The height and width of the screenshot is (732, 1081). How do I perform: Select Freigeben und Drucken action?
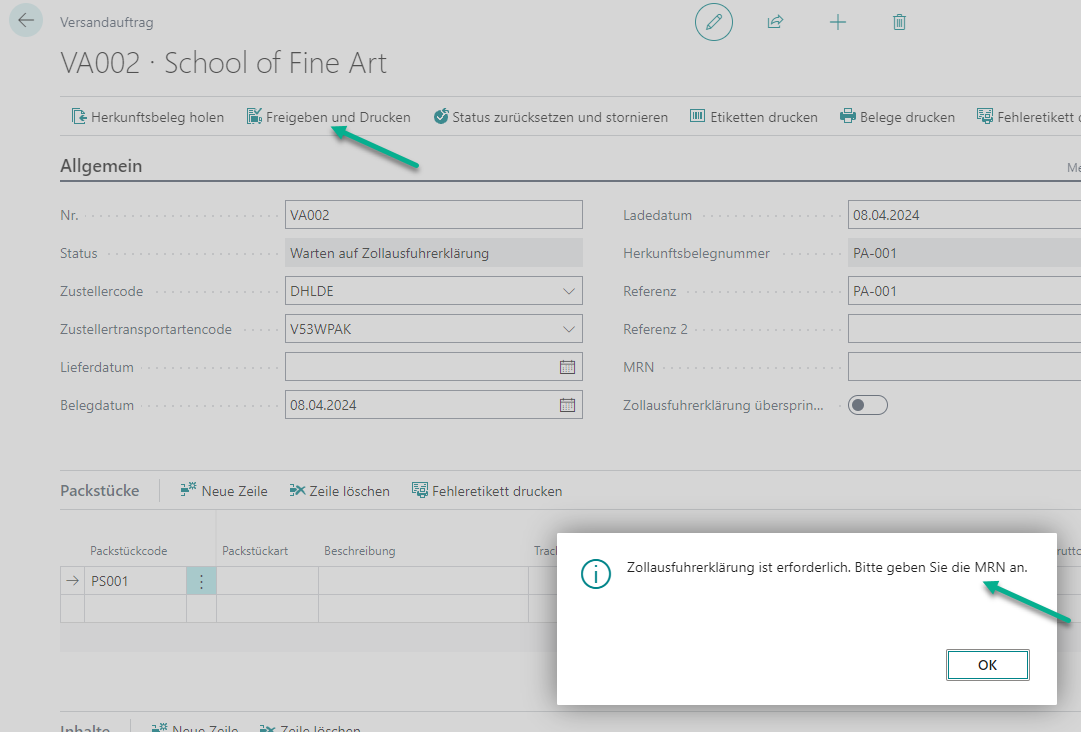pos(328,117)
